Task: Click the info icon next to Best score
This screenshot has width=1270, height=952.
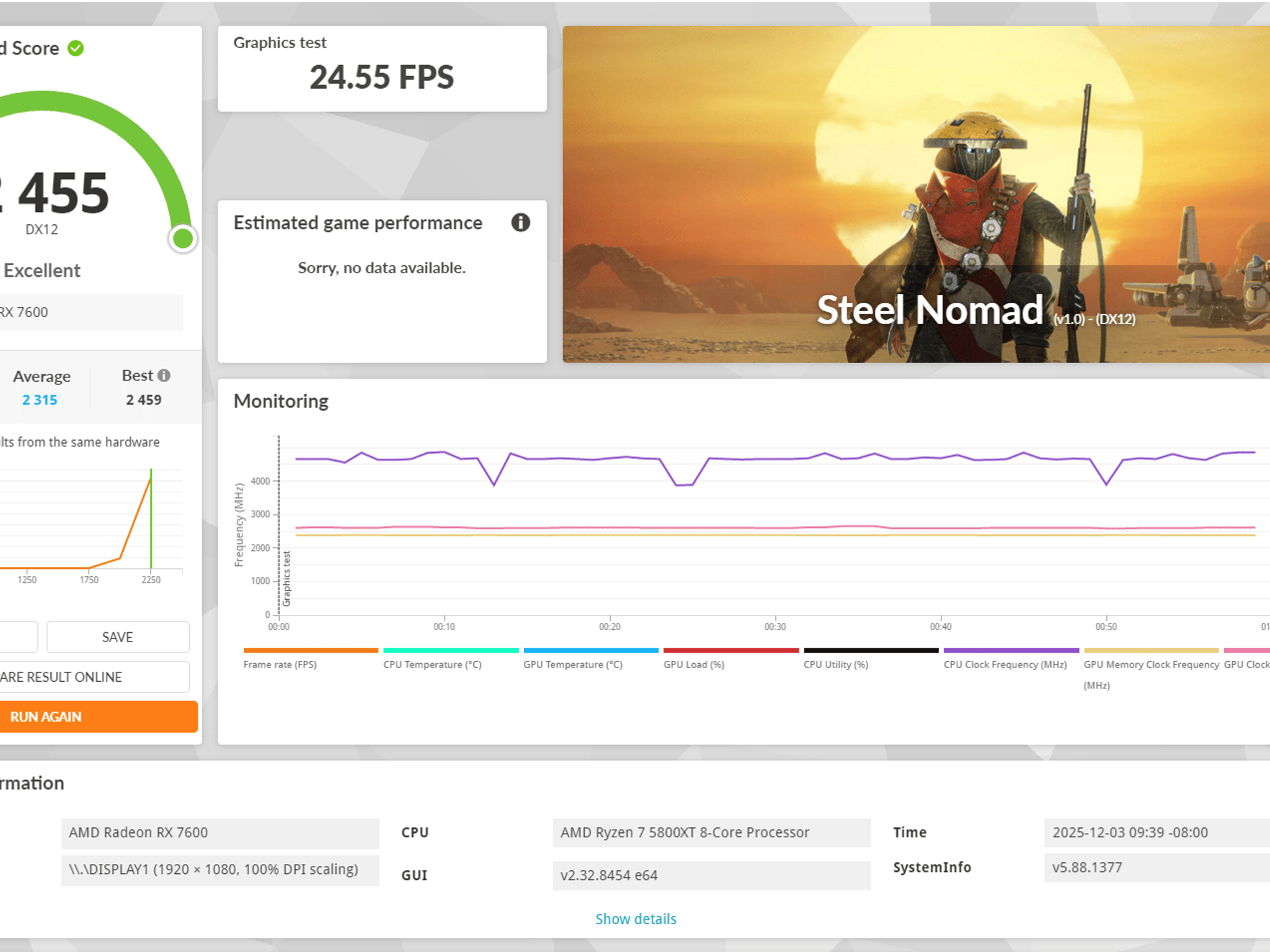Action: (x=164, y=376)
